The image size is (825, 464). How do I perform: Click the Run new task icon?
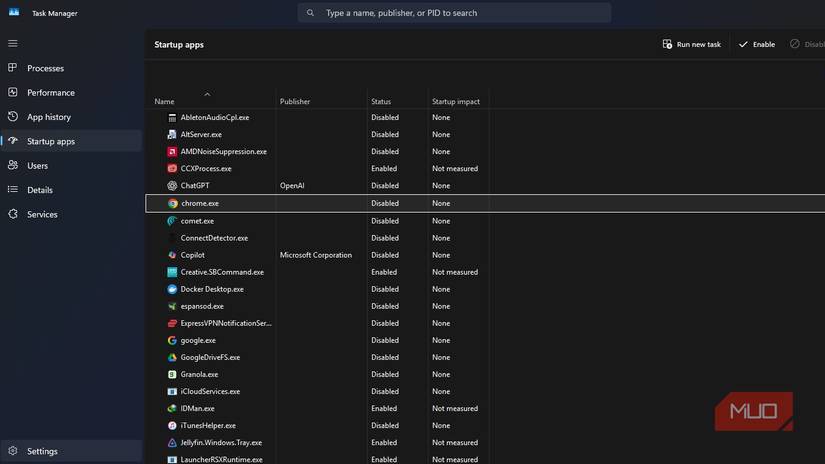667,44
